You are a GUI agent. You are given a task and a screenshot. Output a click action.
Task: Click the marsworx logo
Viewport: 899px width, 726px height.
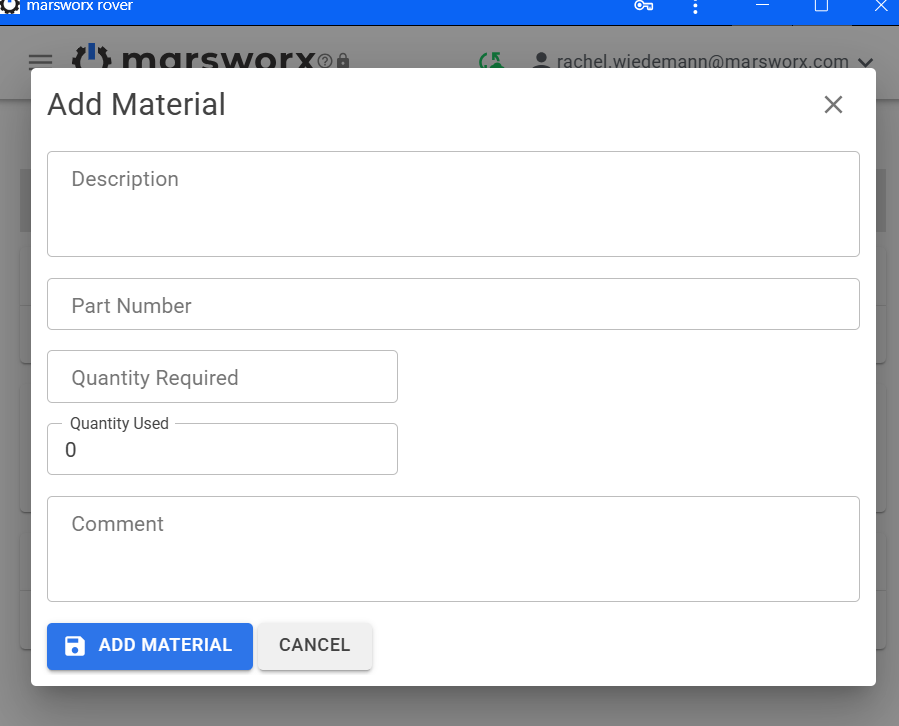click(194, 57)
